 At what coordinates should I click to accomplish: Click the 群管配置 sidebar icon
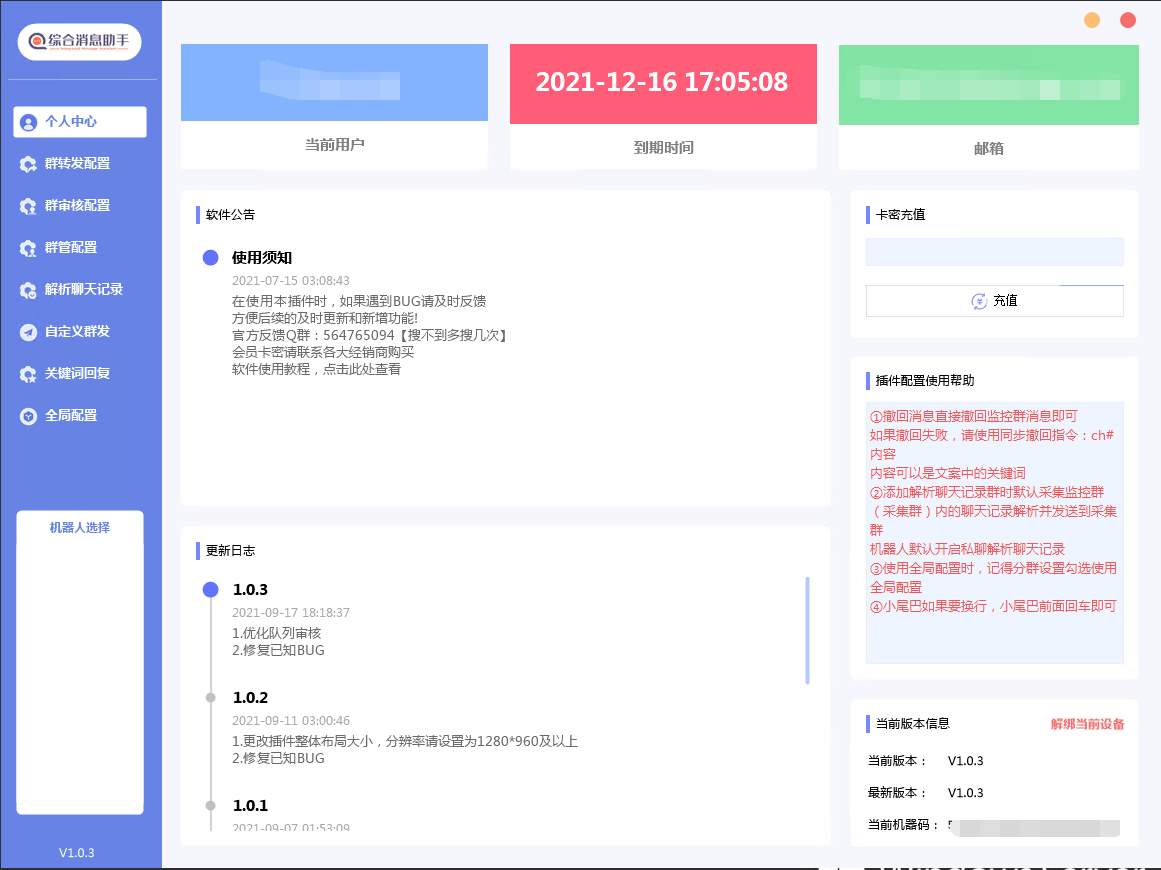[28, 248]
